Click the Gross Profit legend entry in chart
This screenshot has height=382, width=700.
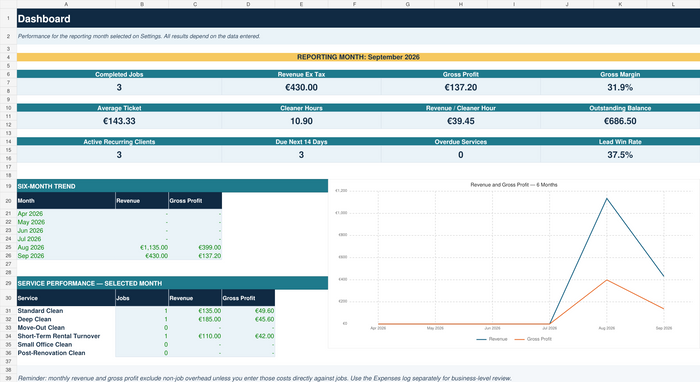coord(533,339)
